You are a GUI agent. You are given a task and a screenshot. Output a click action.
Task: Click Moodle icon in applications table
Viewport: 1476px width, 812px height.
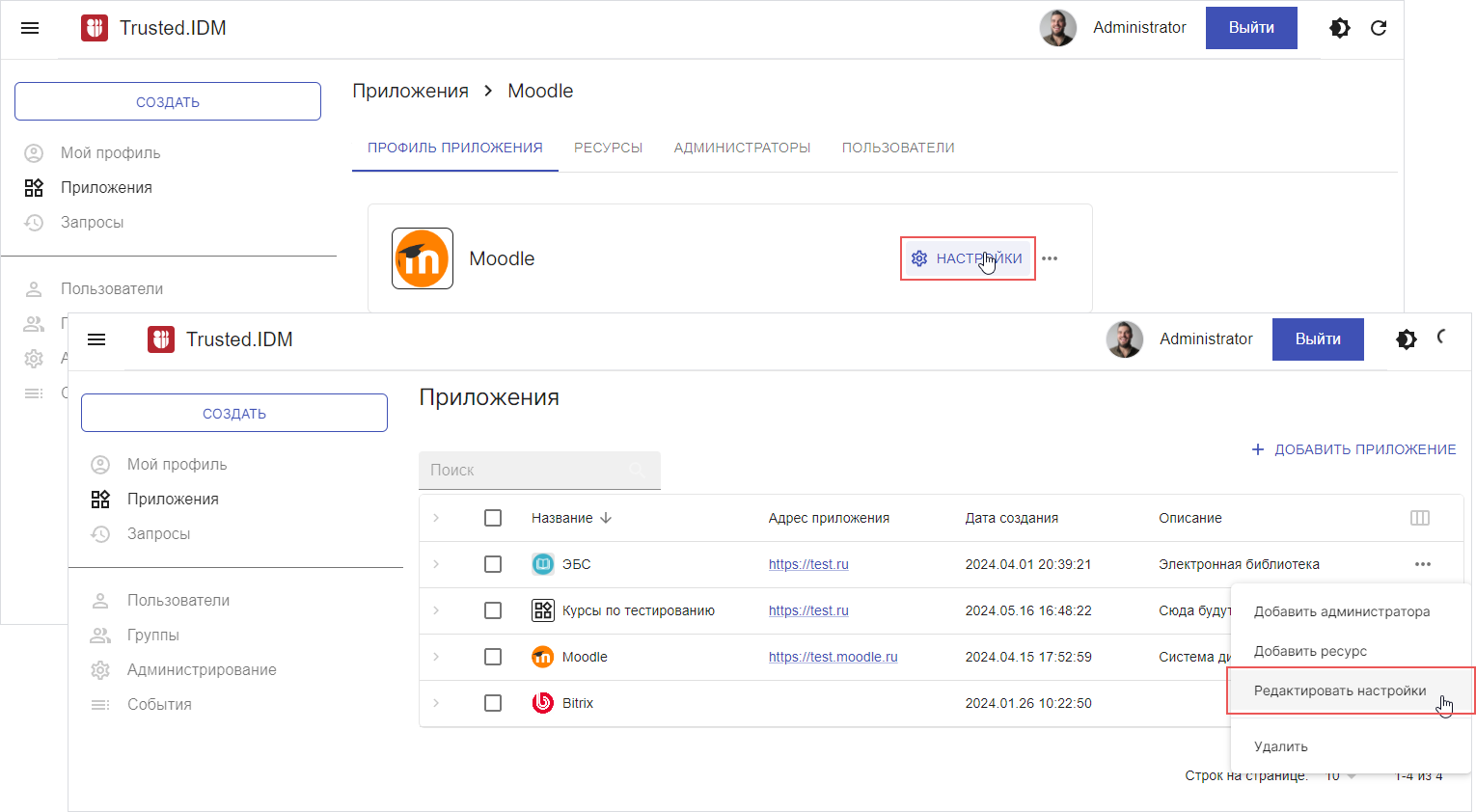[x=543, y=657]
